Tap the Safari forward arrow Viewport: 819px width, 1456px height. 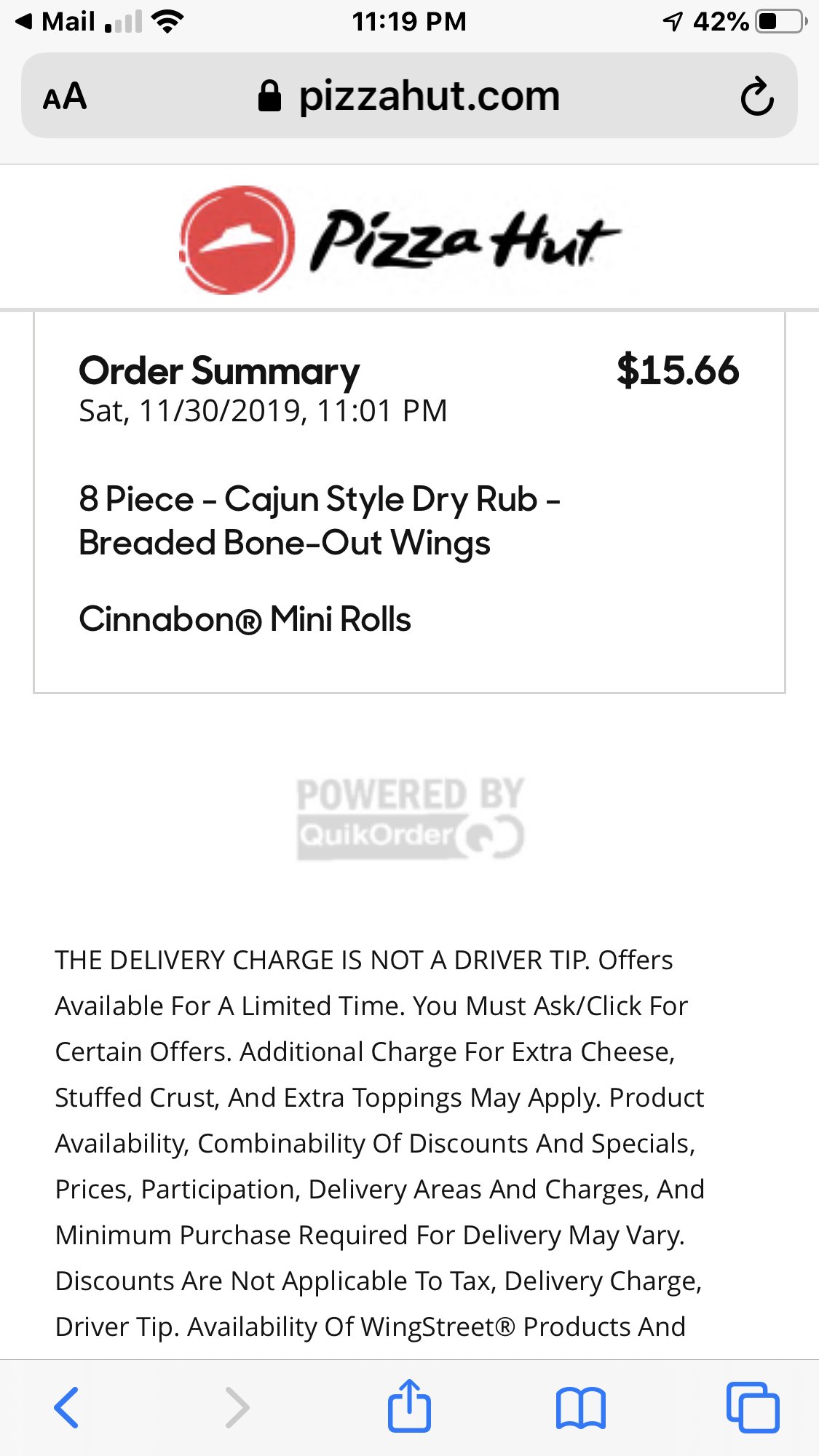(237, 1407)
